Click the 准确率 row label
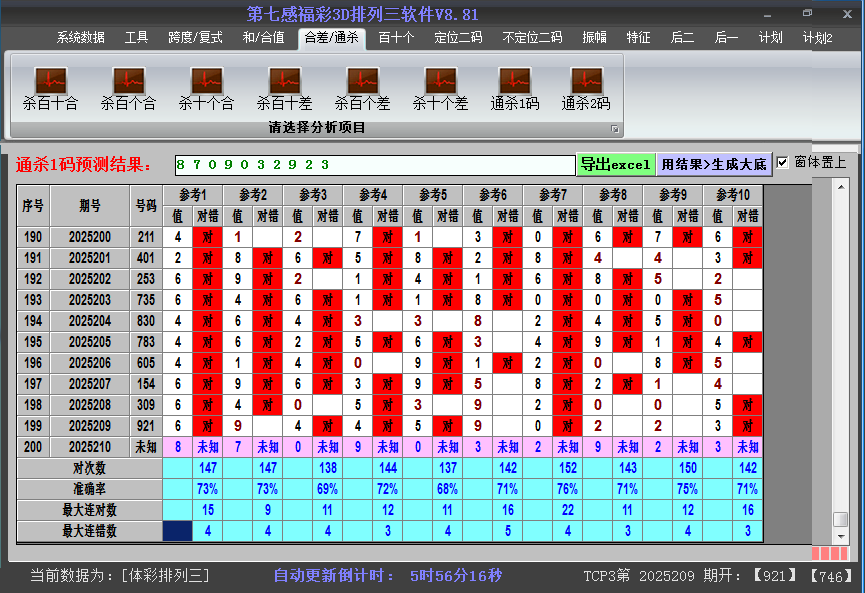This screenshot has height=593, width=865. tap(90, 489)
